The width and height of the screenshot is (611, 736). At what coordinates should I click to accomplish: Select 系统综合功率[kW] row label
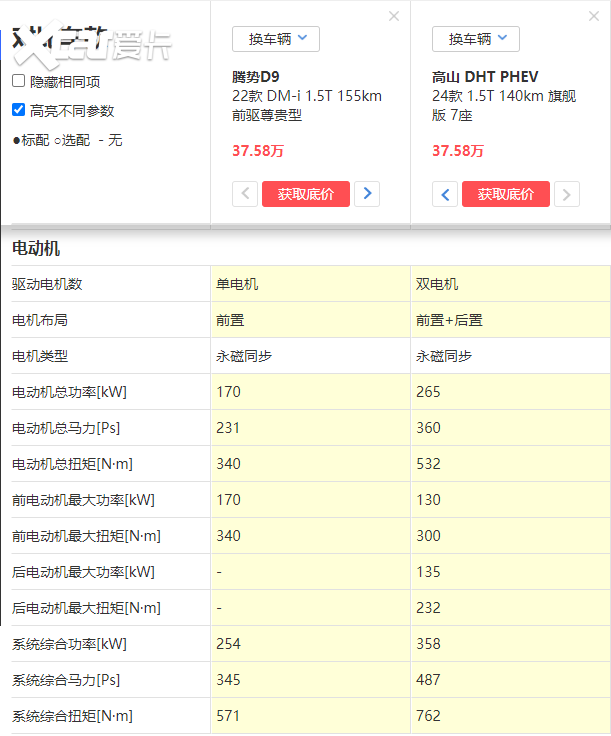tap(69, 644)
